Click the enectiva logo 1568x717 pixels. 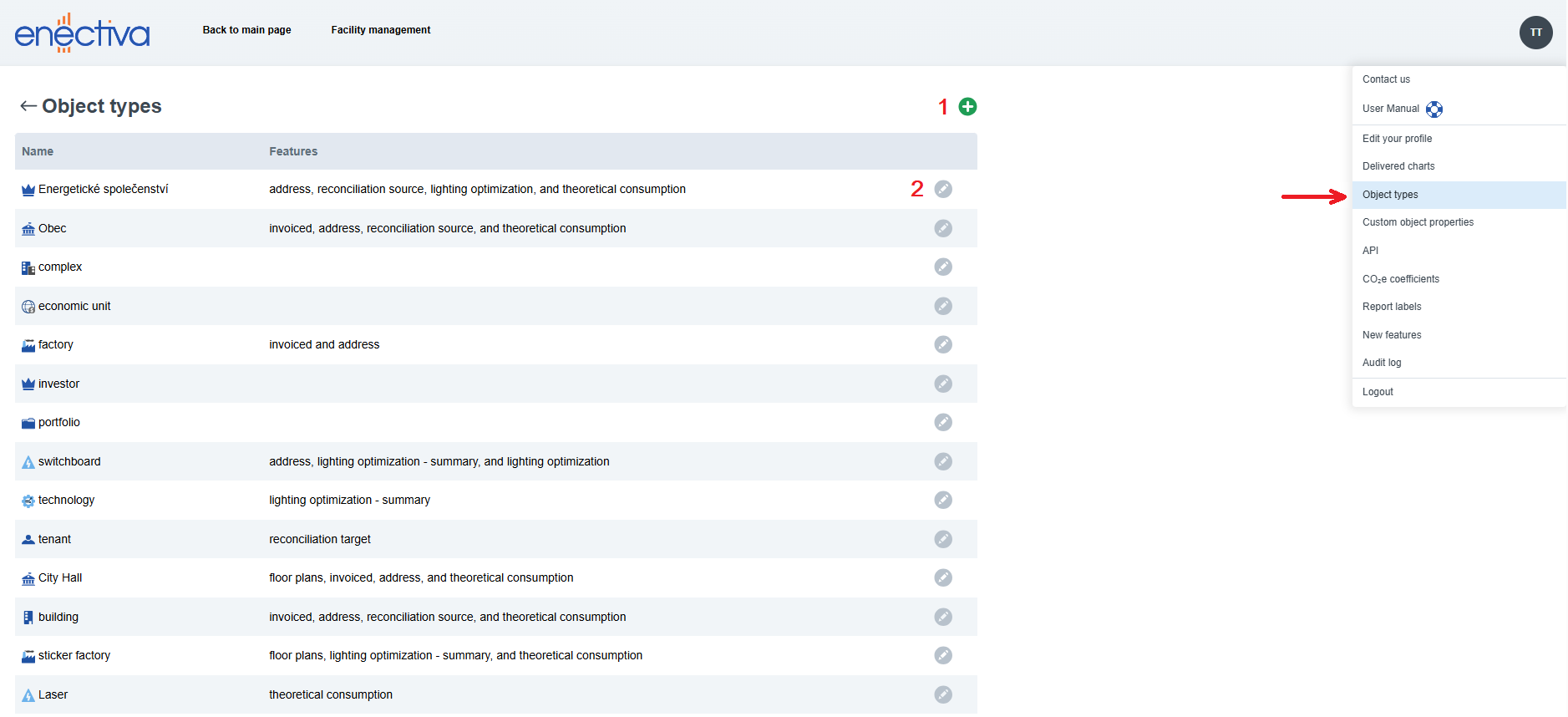(82, 33)
